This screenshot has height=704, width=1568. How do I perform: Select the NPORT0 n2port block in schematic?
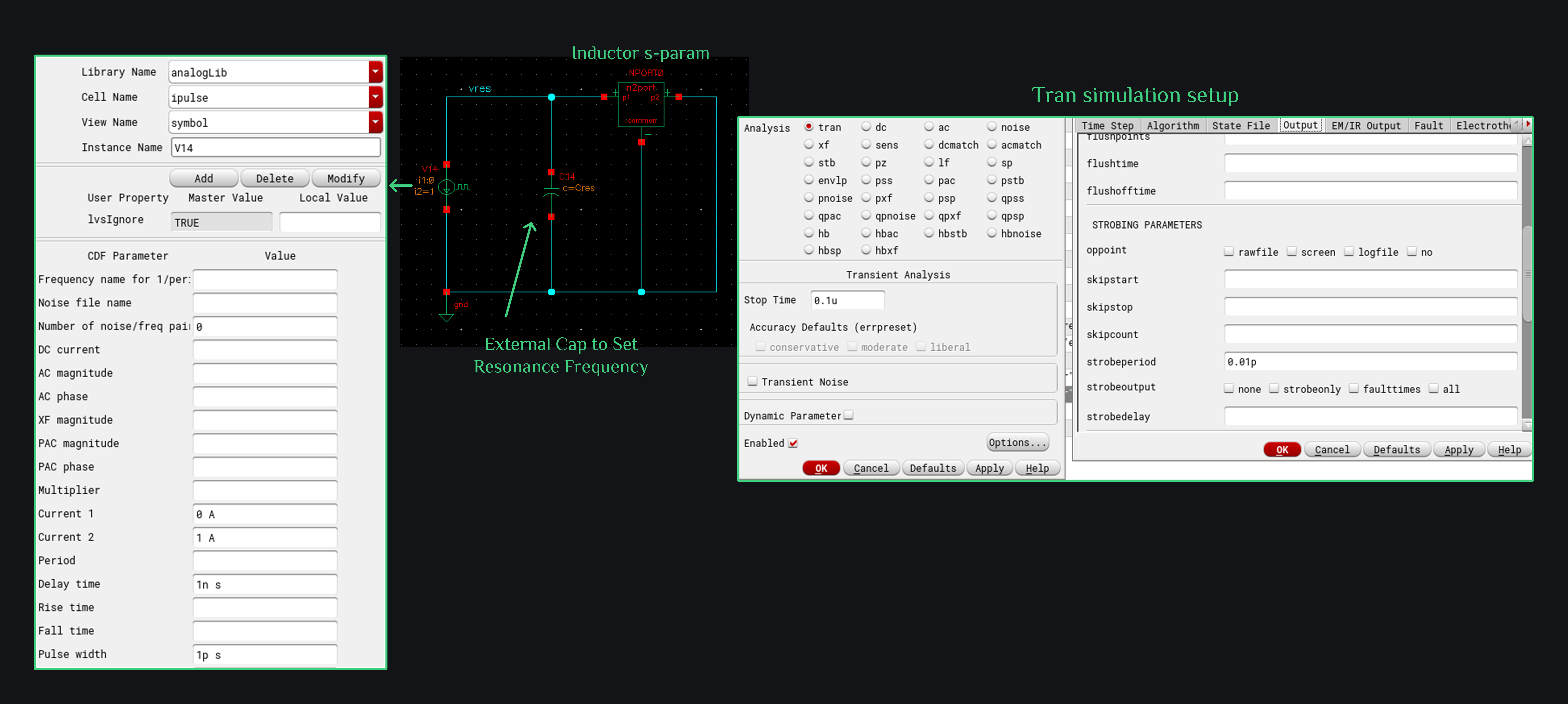pyautogui.click(x=641, y=104)
